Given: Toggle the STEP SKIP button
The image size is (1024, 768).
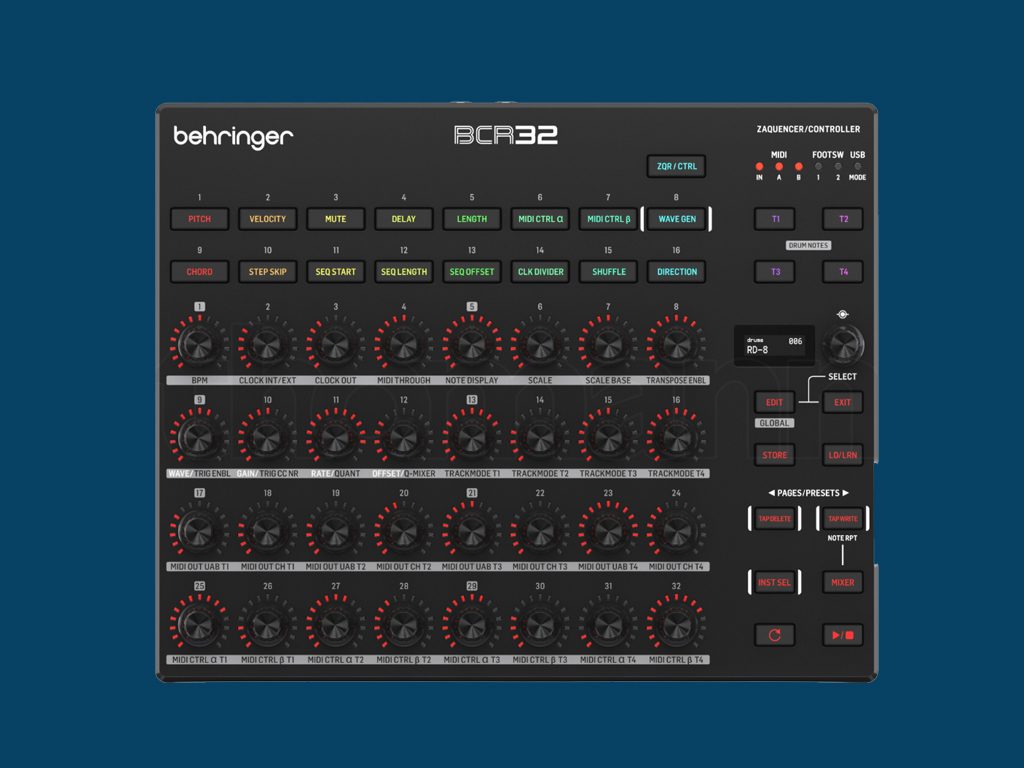Looking at the screenshot, I should click(267, 272).
